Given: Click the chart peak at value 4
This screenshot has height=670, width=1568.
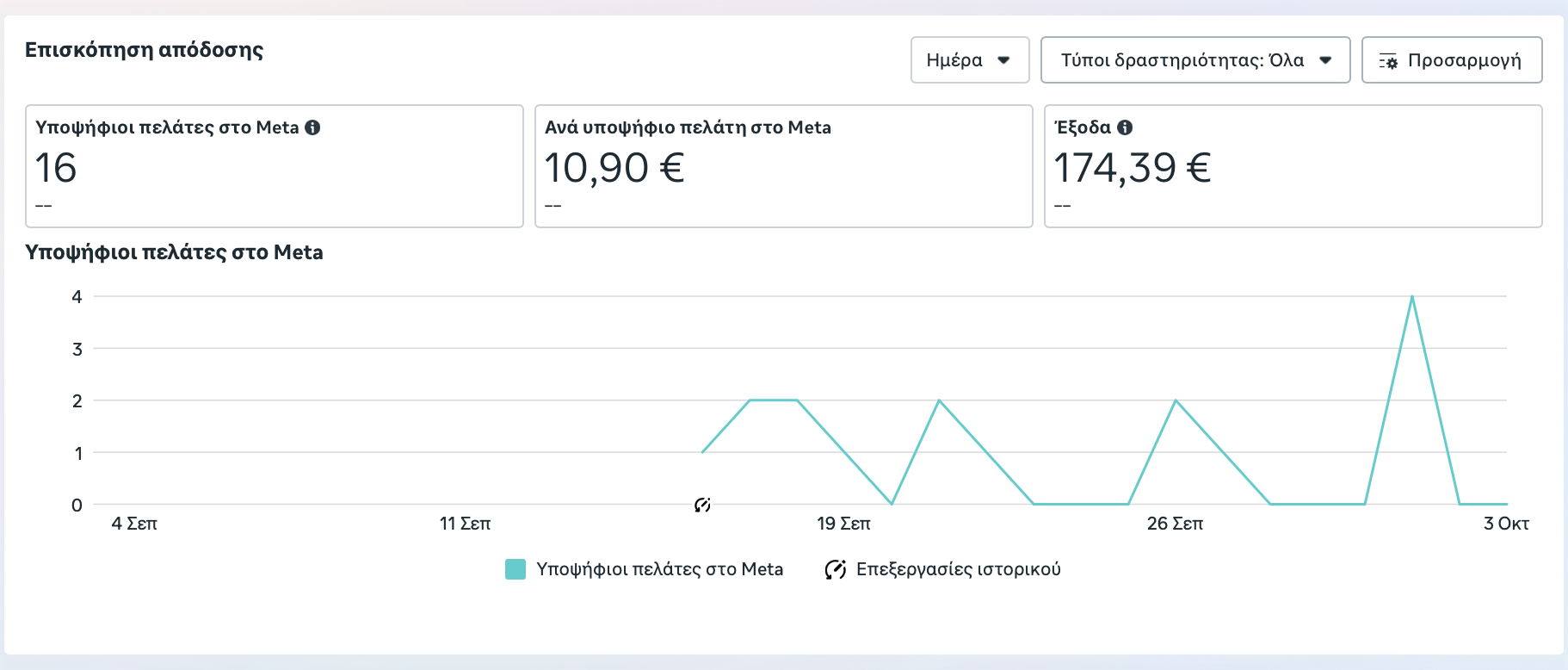Looking at the screenshot, I should click(x=1412, y=297).
